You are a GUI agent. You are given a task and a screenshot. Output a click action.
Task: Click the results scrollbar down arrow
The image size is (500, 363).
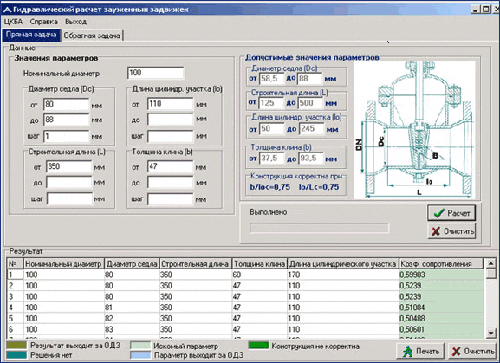(491, 332)
